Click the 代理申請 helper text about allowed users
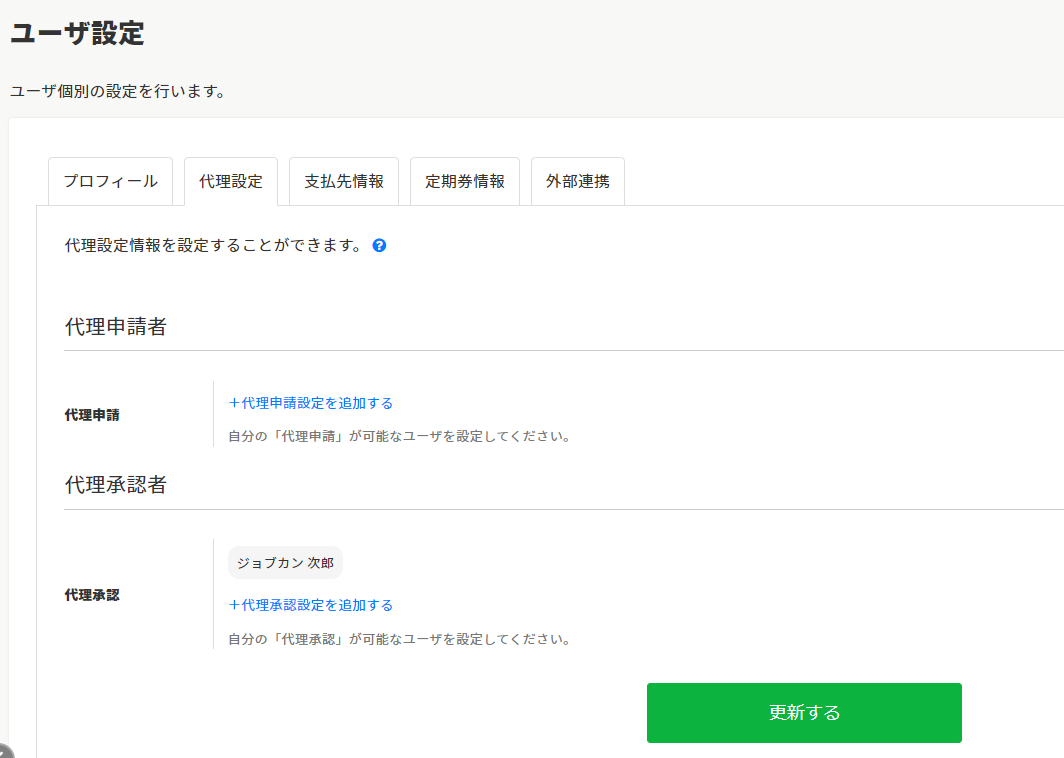This screenshot has height=758, width=1064. click(x=399, y=437)
